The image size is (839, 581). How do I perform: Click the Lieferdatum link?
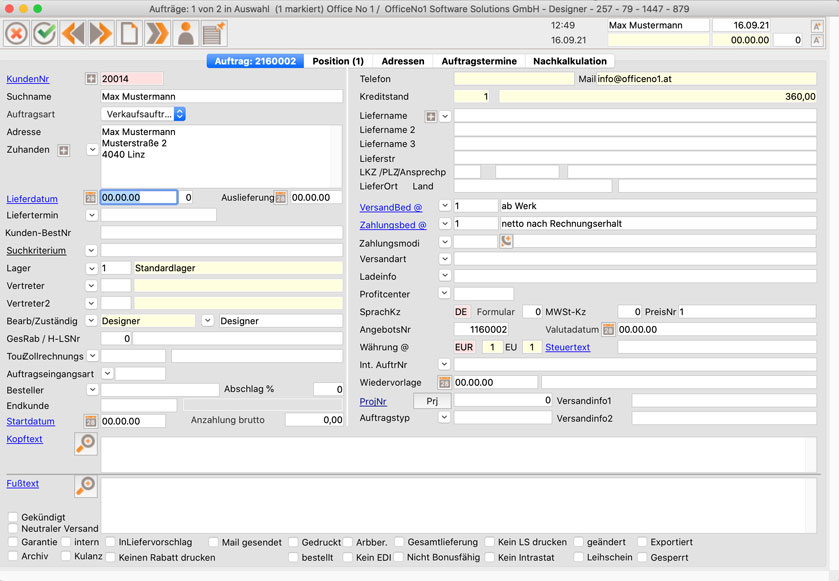pos(32,199)
